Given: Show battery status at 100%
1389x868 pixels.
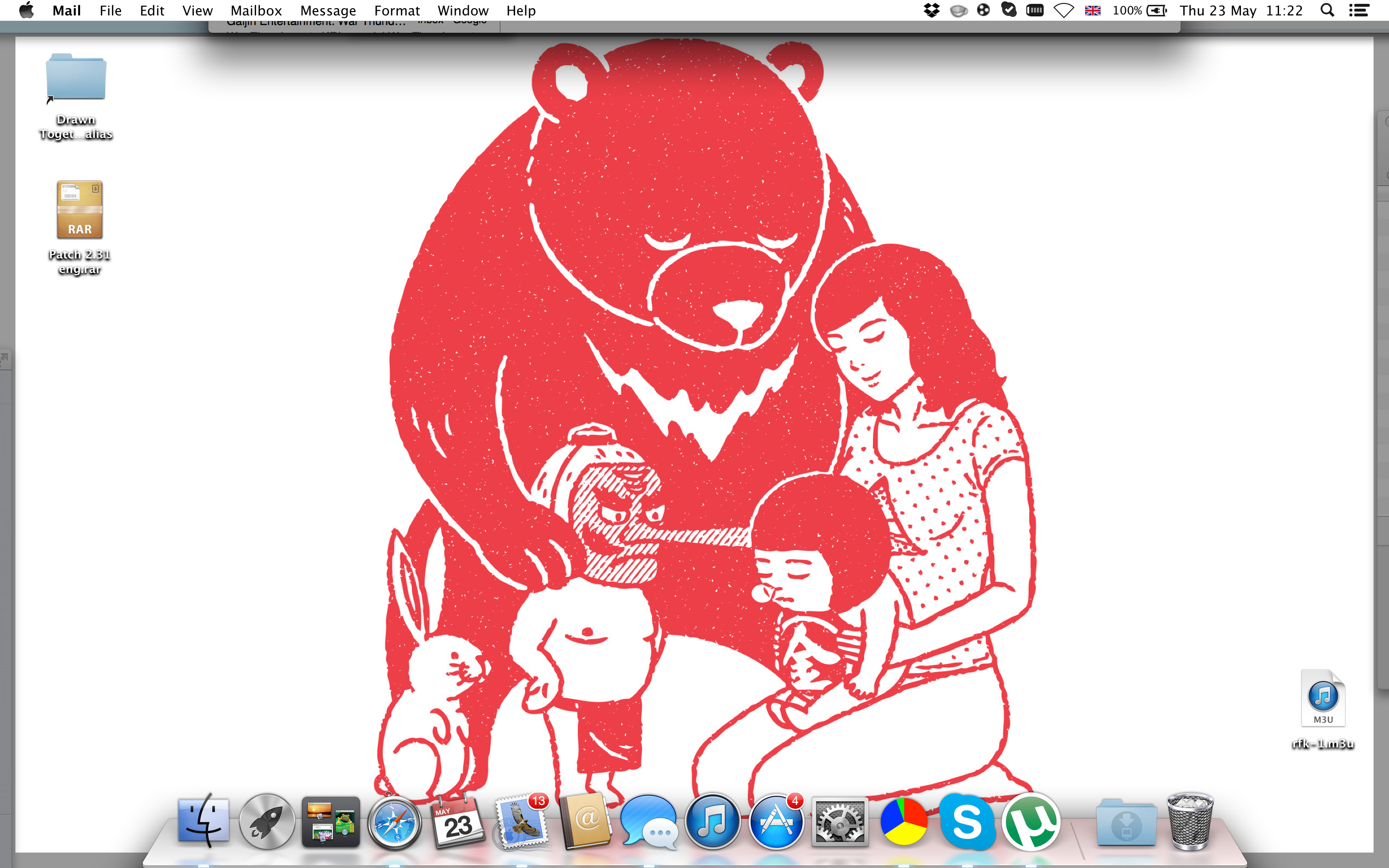Looking at the screenshot, I should tap(1139, 10).
